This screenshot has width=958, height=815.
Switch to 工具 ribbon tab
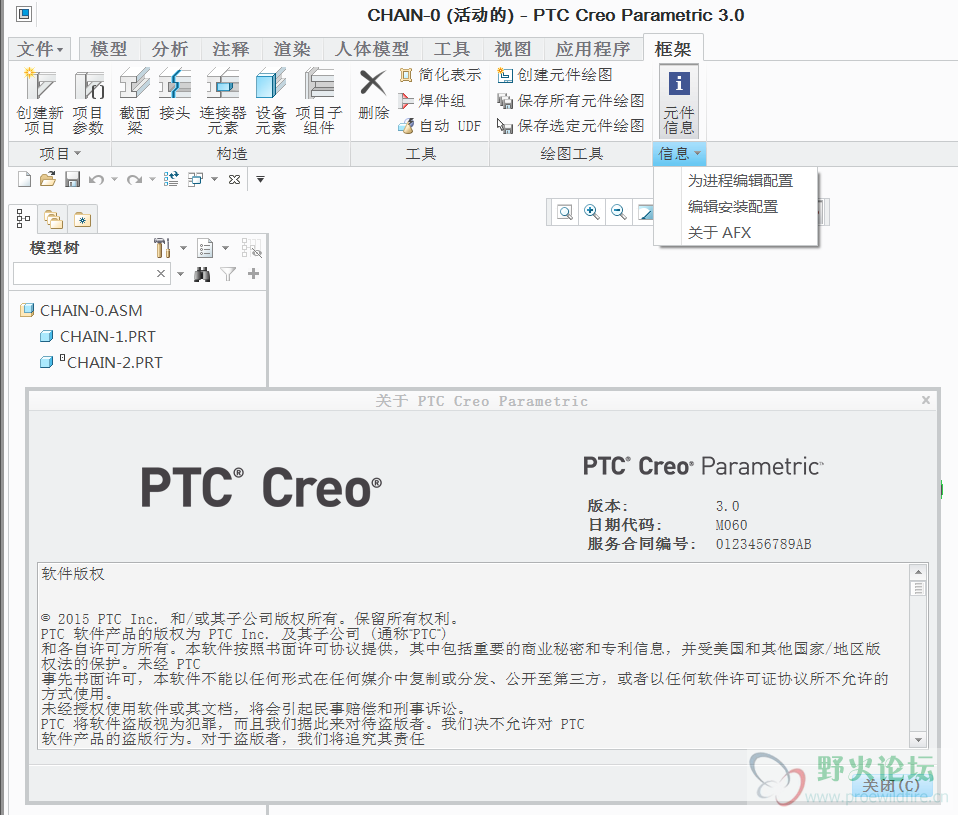click(x=452, y=49)
